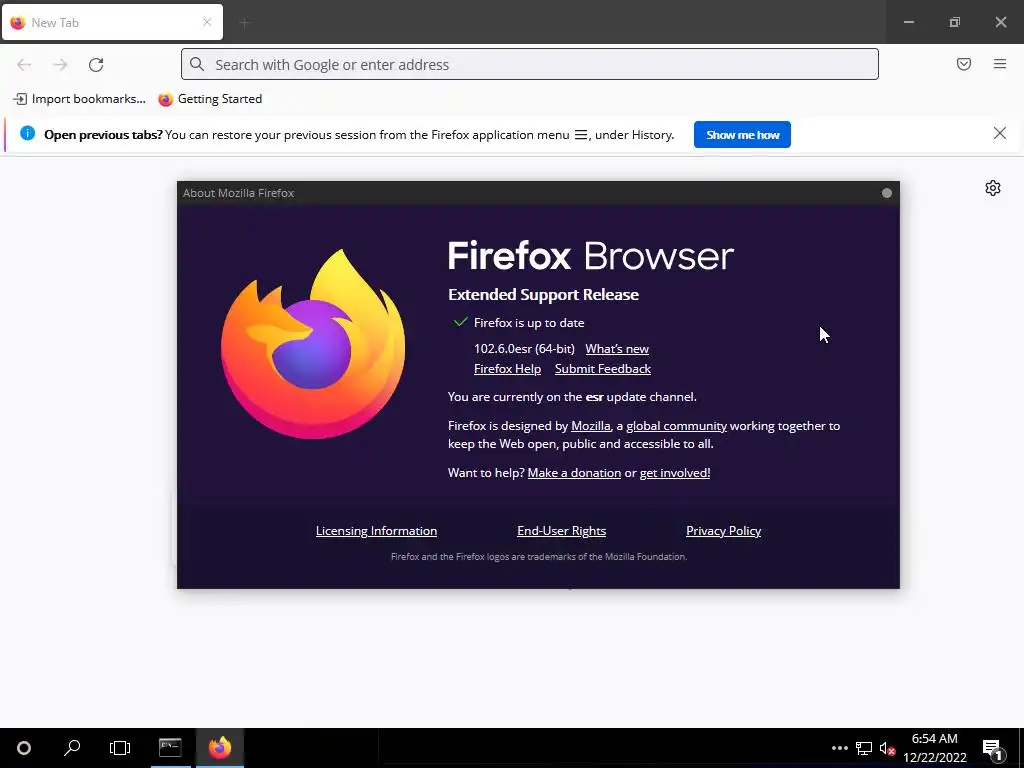Open the notification center icon

[x=993, y=749]
